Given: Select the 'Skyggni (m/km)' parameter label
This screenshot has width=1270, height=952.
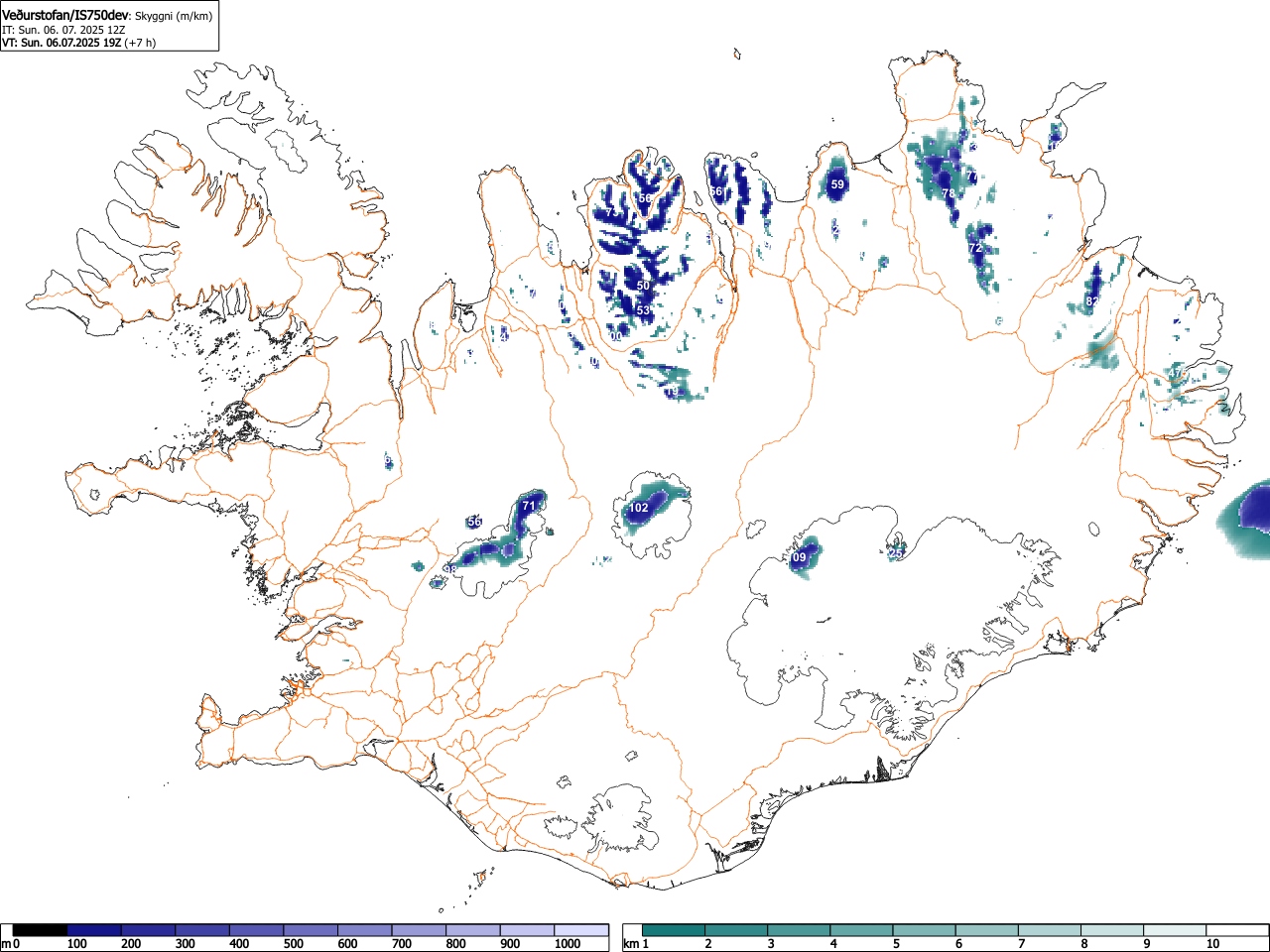Looking at the screenshot, I should coord(174,16).
